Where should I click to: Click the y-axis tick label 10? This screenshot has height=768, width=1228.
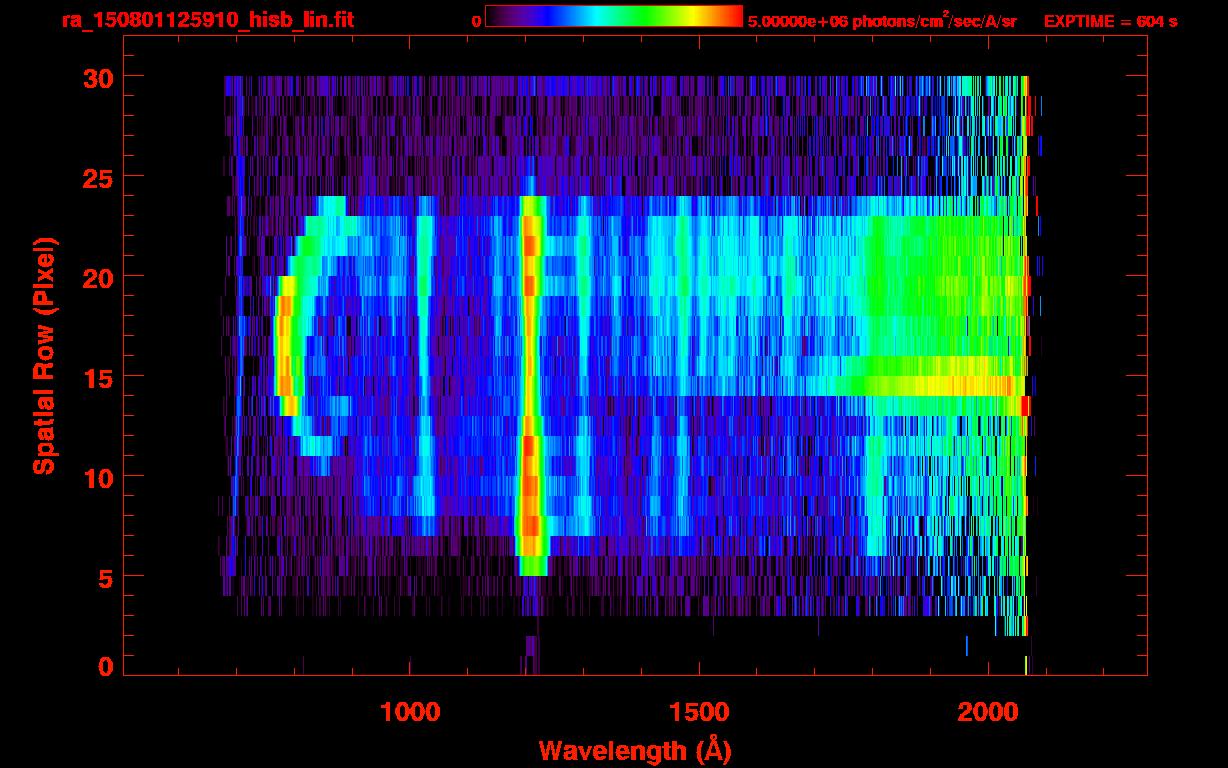[96, 477]
